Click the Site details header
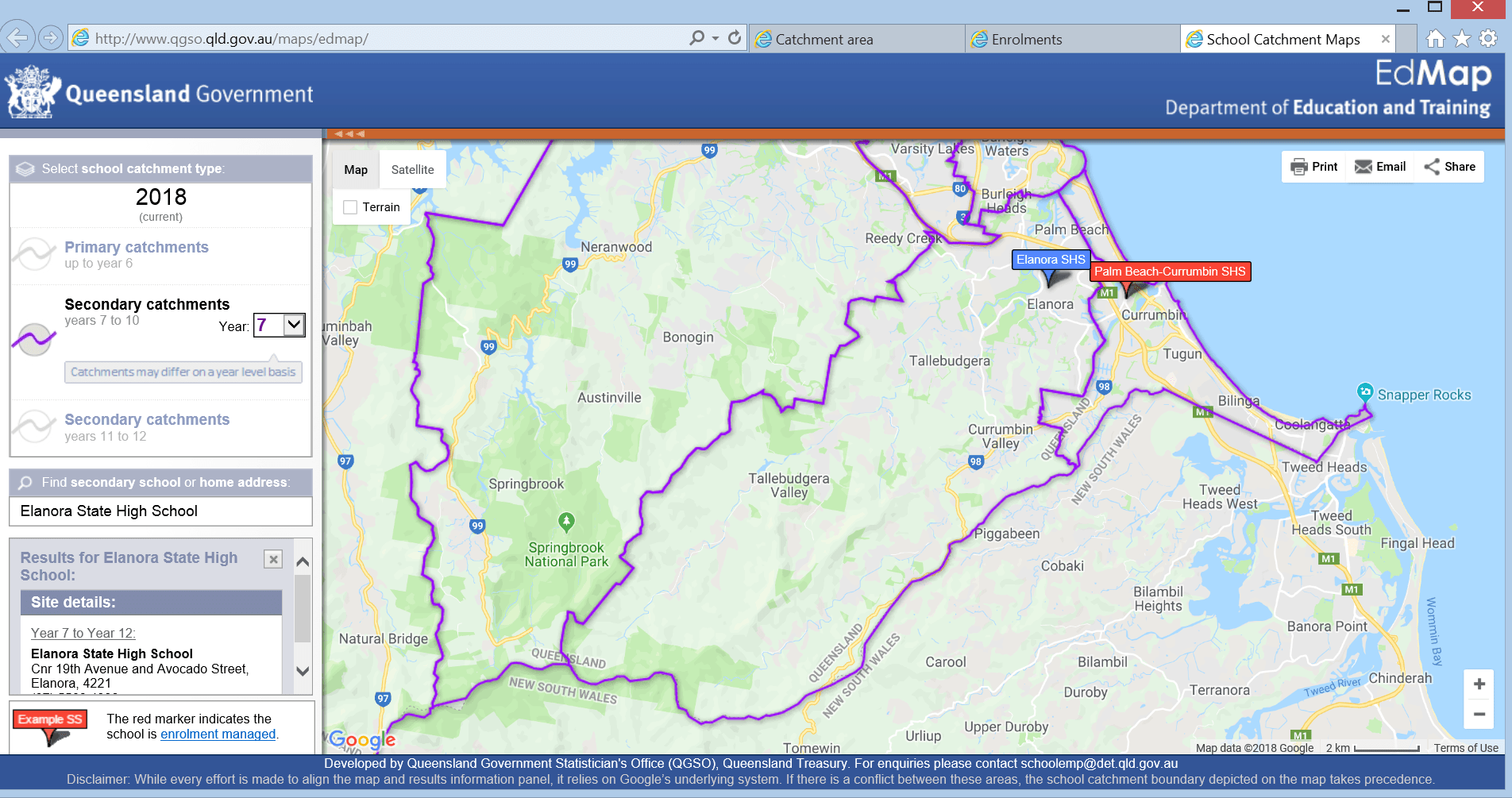1512x798 pixels. (x=151, y=603)
